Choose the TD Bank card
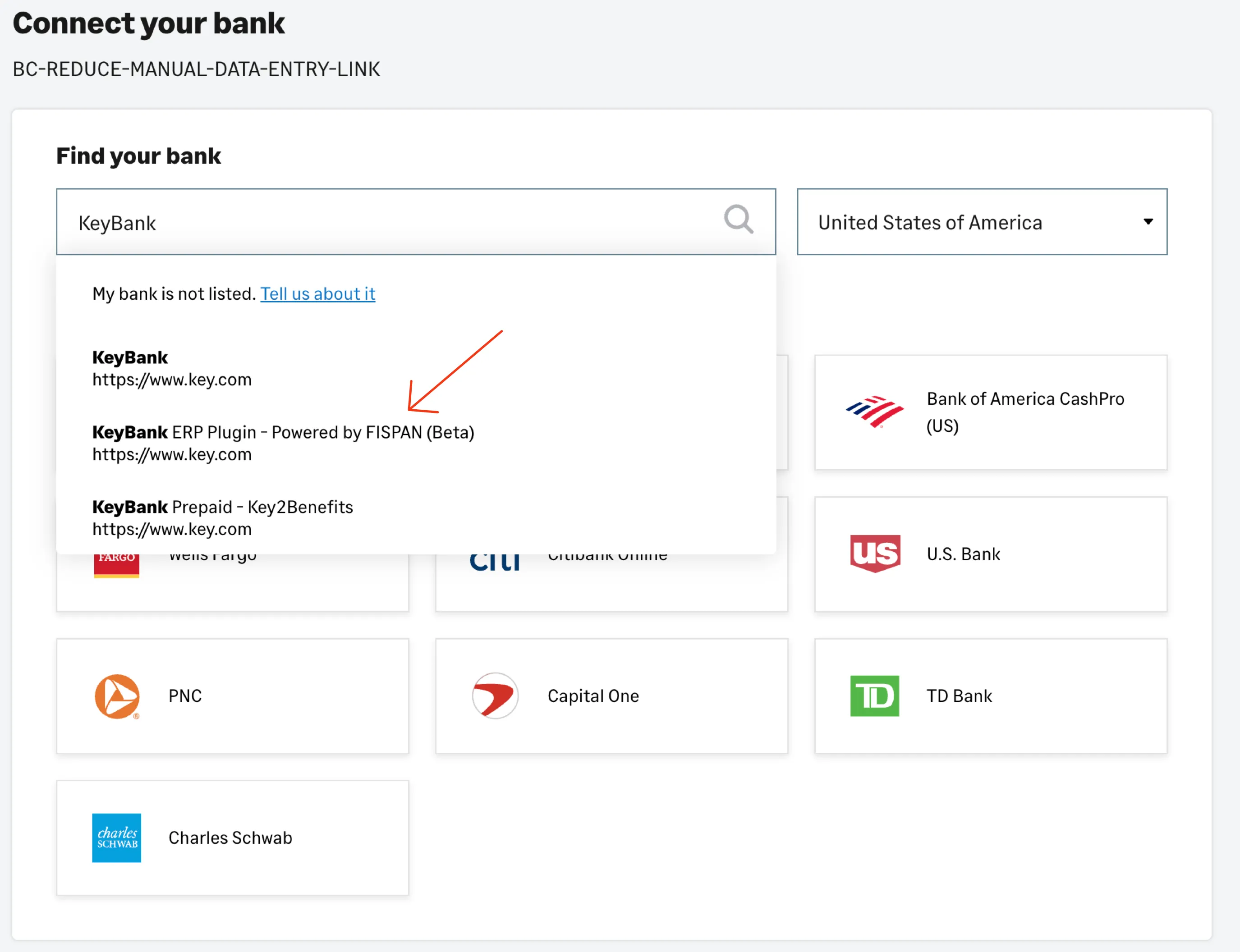Screen dimensions: 1240x952 click(x=991, y=696)
